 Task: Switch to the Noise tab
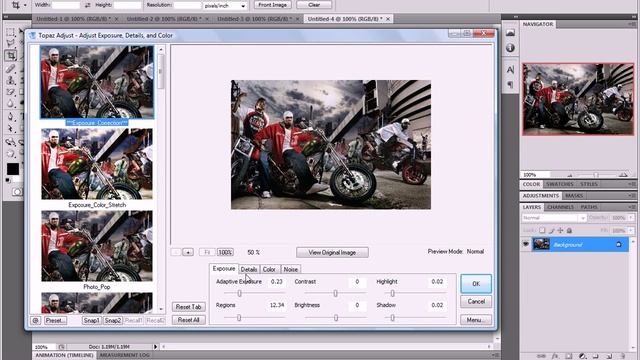(x=291, y=269)
